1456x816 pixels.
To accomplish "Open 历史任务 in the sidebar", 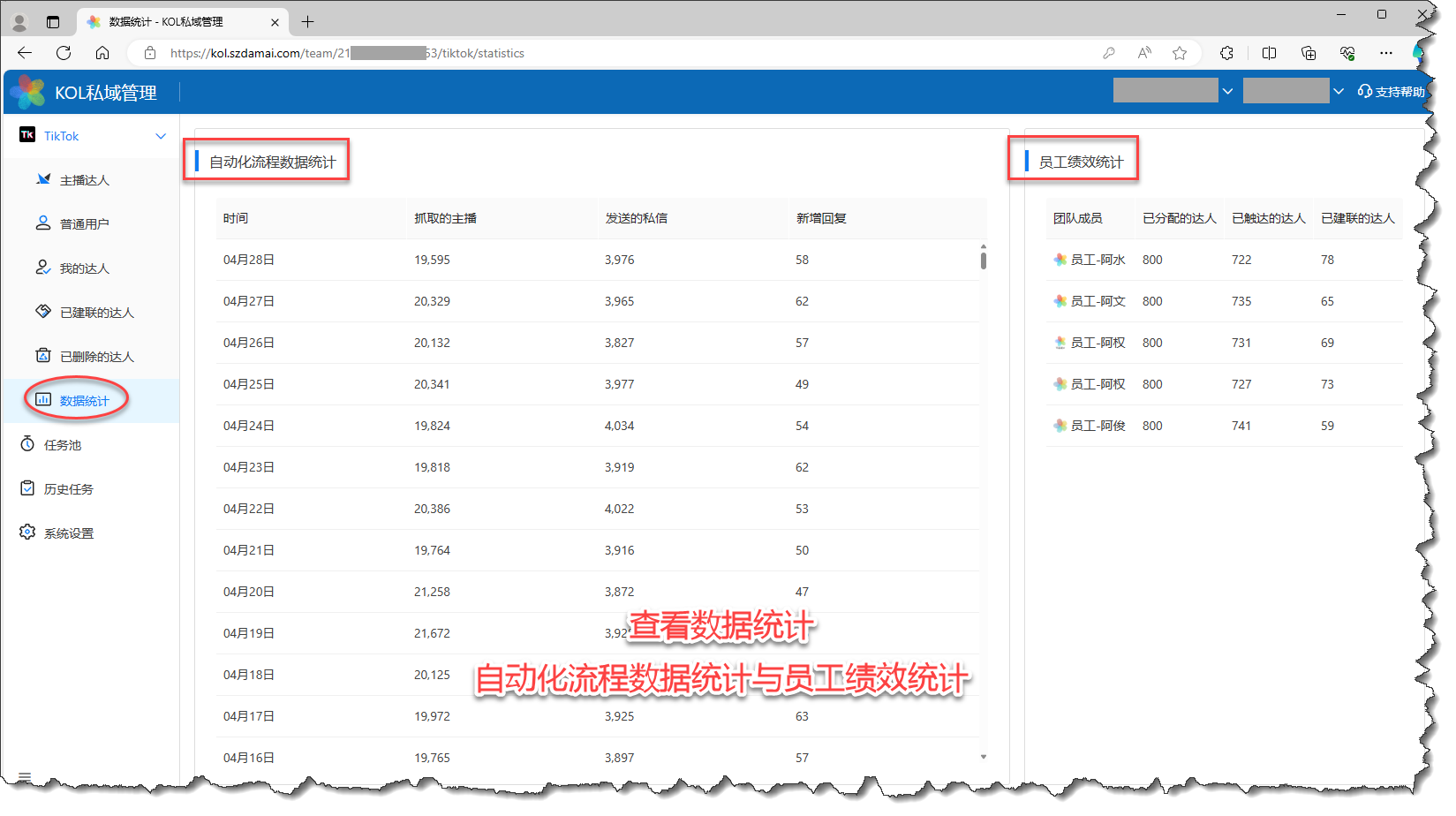I will 68,489.
